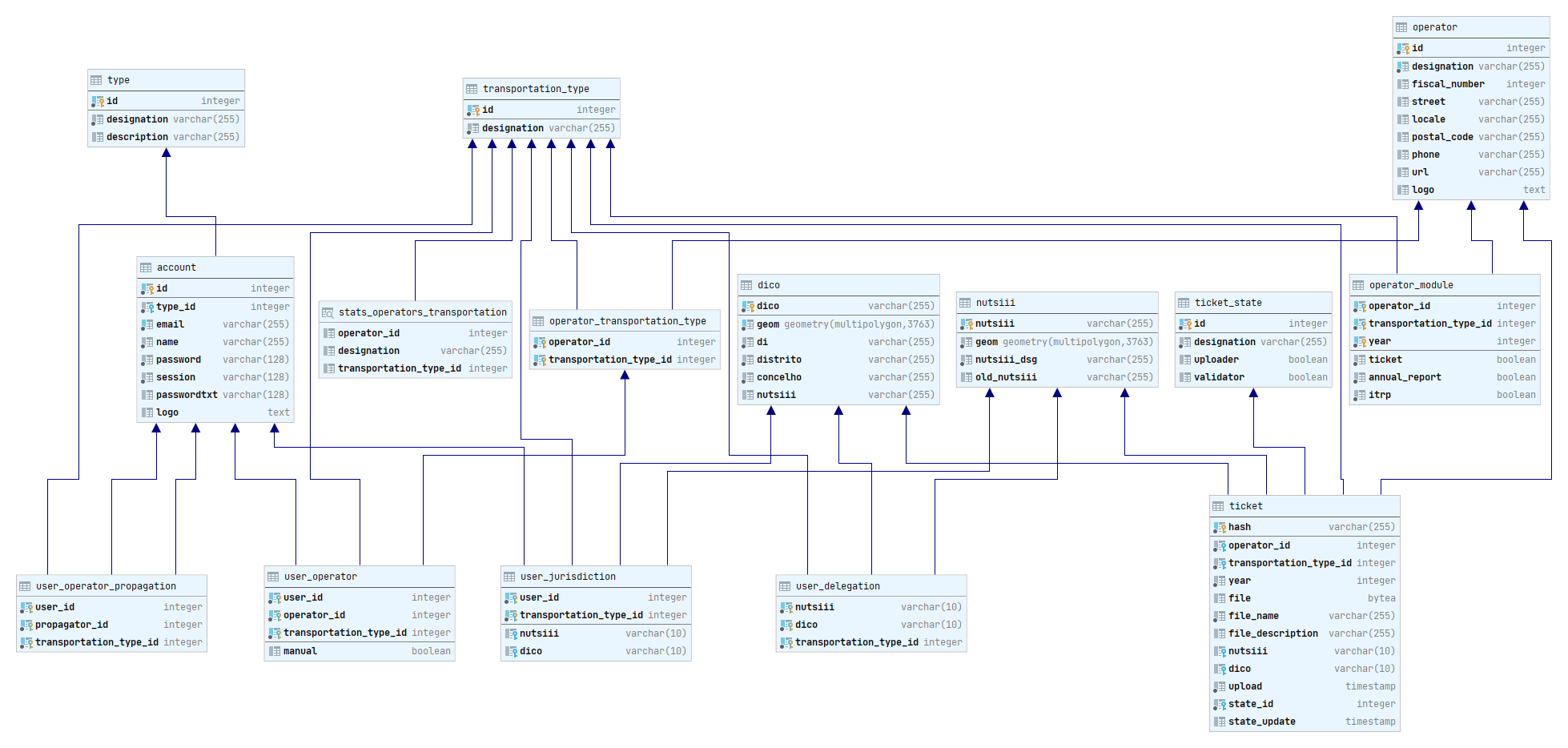Click the operator_transportation_type table title

click(627, 321)
